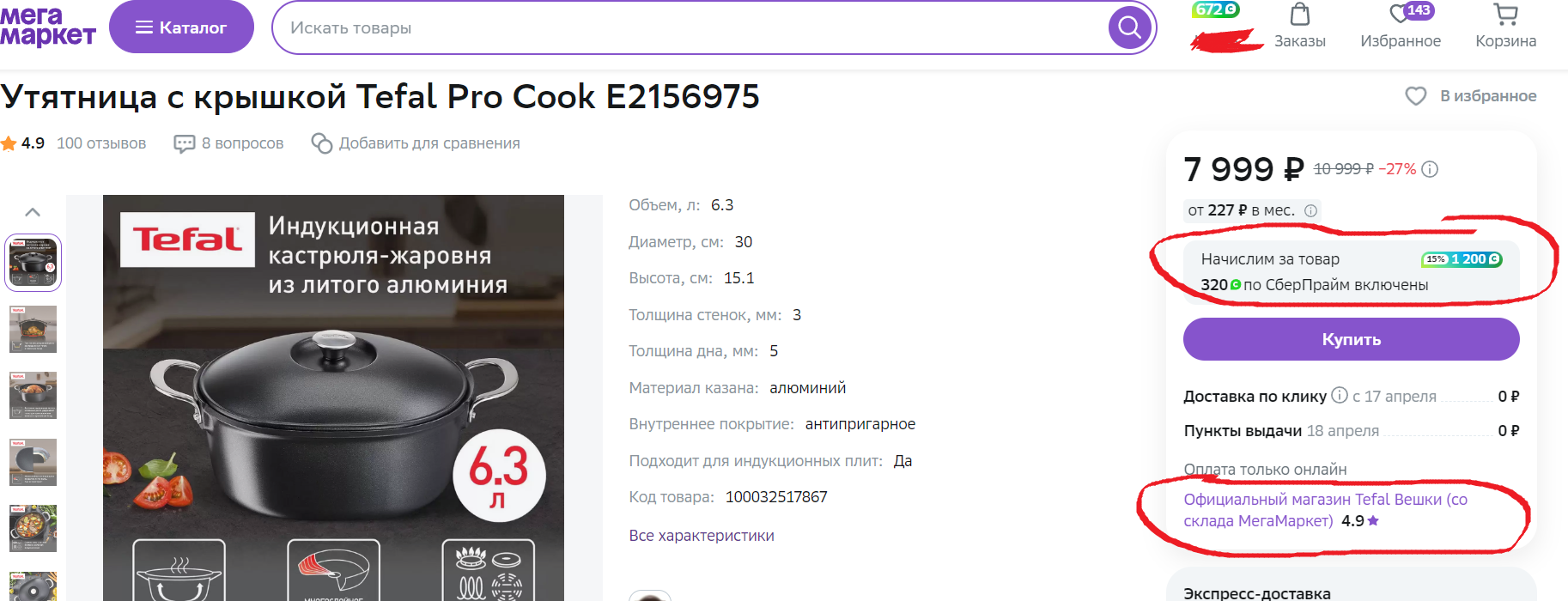Click info icon next to Доставка по клику
This screenshot has width=1568, height=601.
point(1340,396)
